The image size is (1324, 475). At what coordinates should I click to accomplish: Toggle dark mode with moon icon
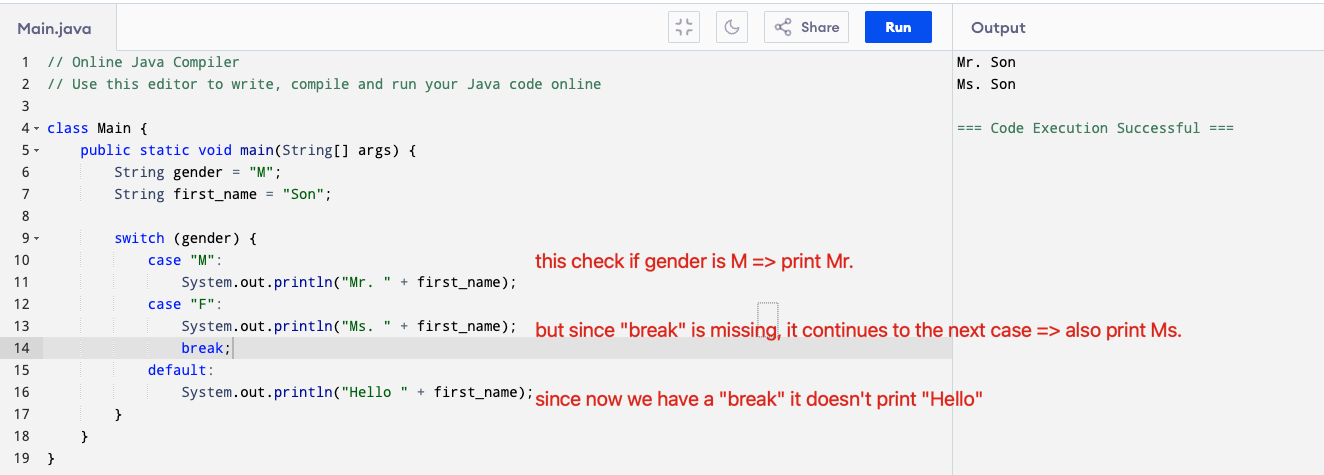[x=732, y=28]
